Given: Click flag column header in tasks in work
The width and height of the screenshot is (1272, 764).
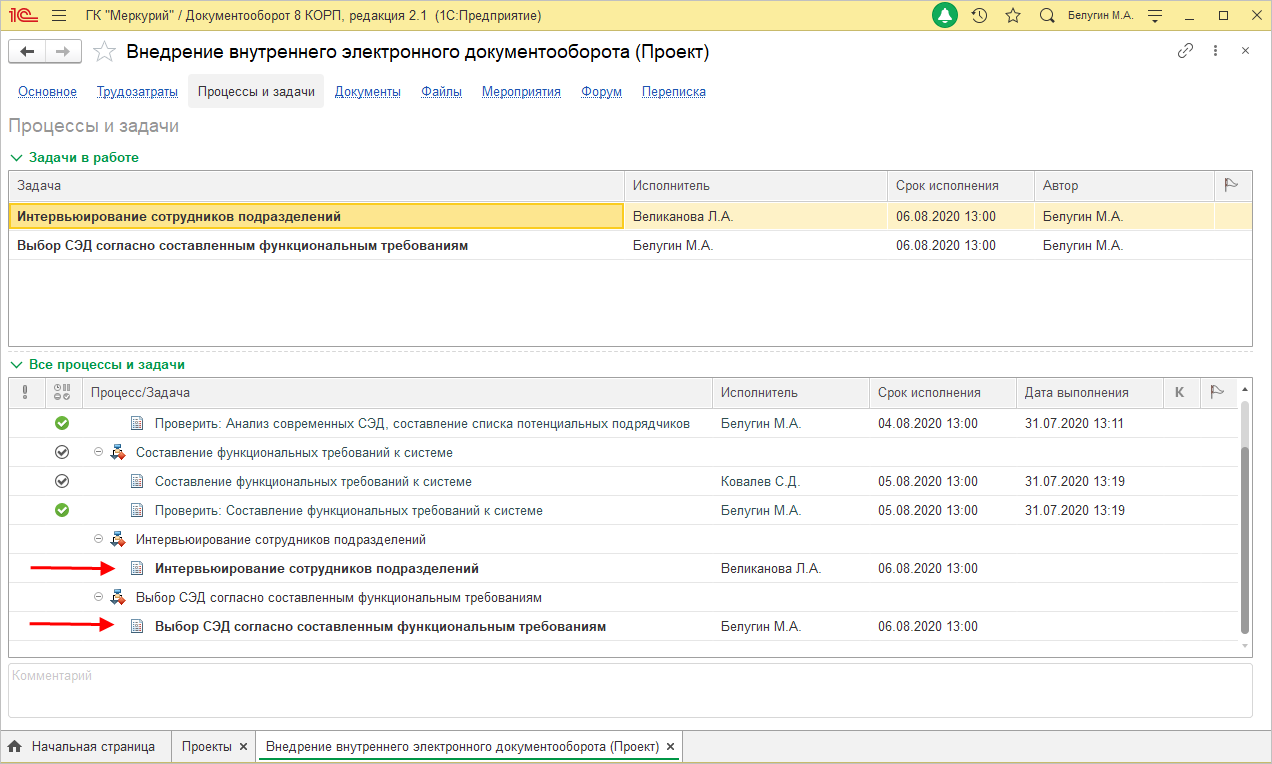Looking at the screenshot, I should (1232, 185).
